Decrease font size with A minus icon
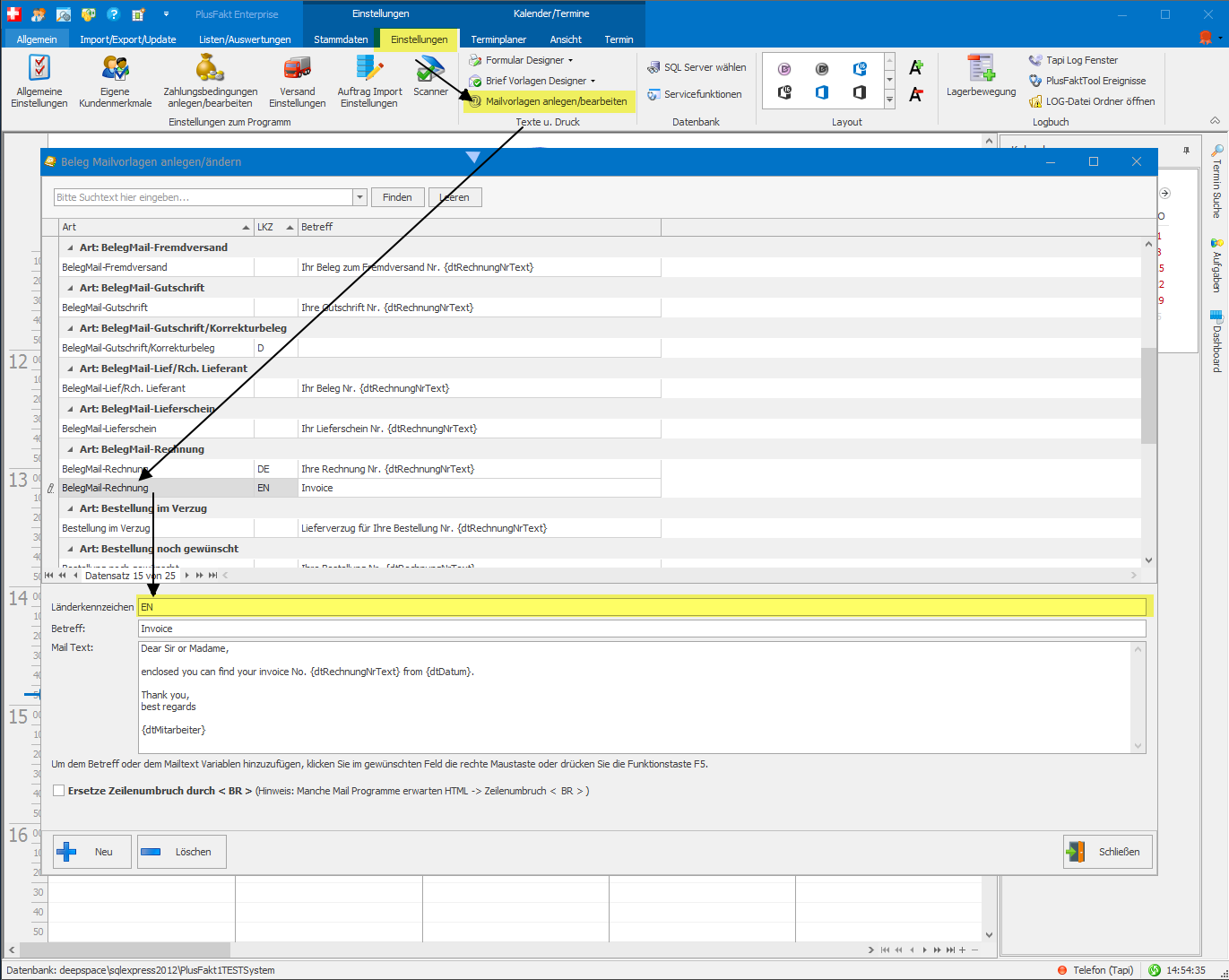Image resolution: width=1229 pixels, height=980 pixels. tap(915, 94)
